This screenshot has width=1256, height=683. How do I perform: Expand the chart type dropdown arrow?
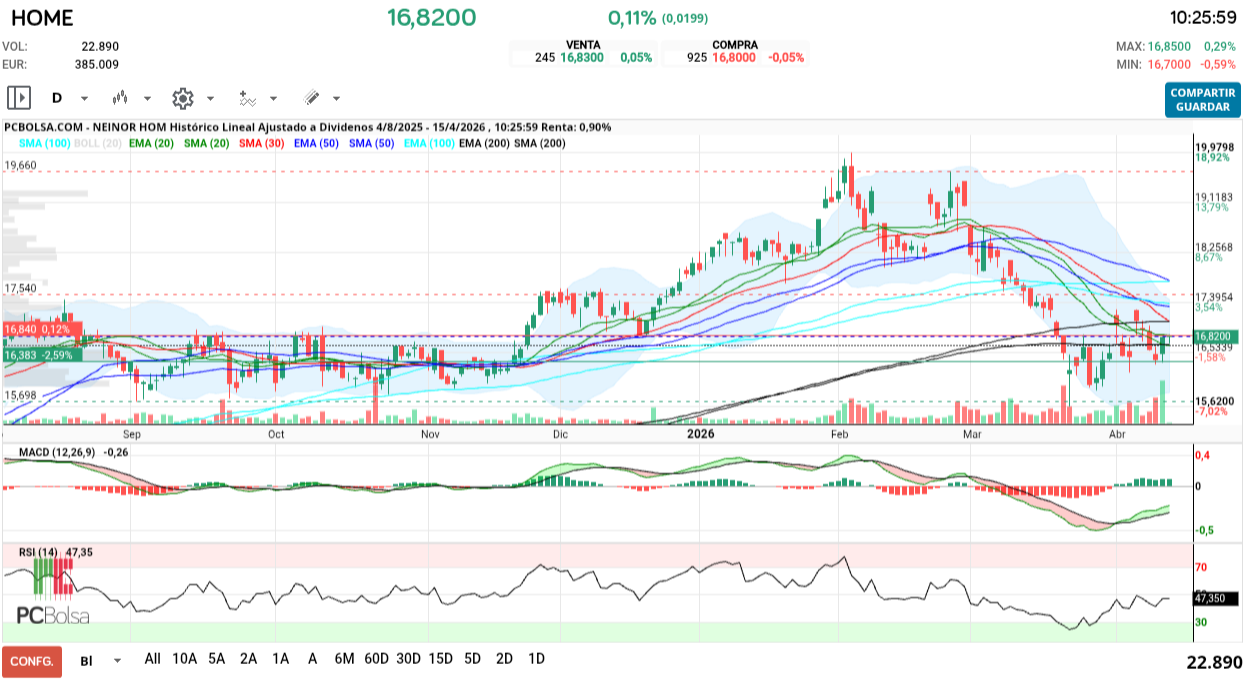tap(148, 98)
